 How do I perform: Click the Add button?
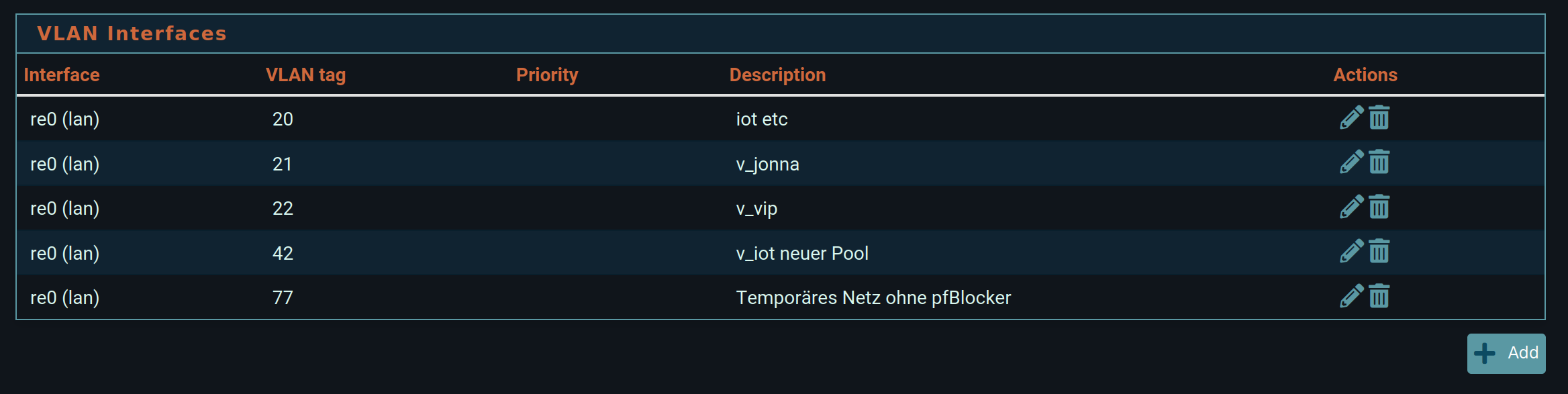coord(1506,353)
